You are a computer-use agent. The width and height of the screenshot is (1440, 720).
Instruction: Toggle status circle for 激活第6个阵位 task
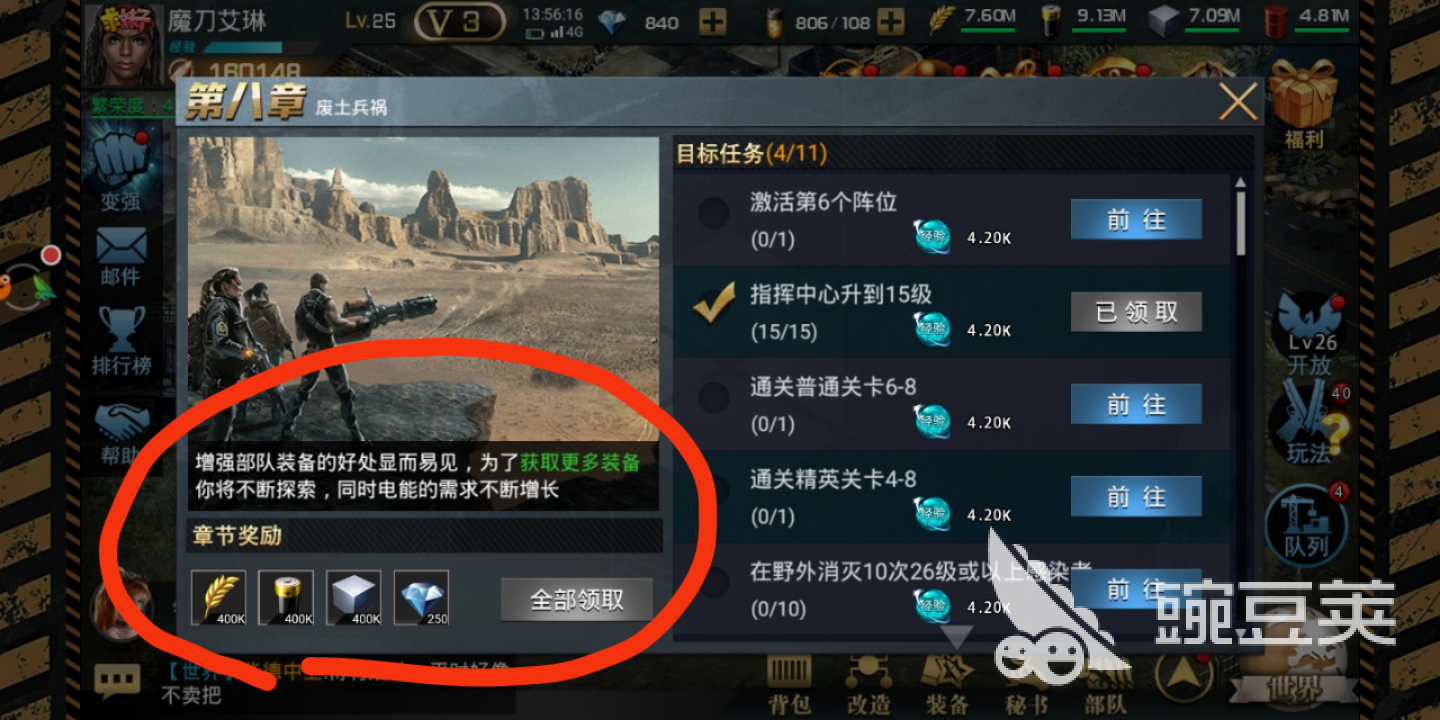click(713, 212)
